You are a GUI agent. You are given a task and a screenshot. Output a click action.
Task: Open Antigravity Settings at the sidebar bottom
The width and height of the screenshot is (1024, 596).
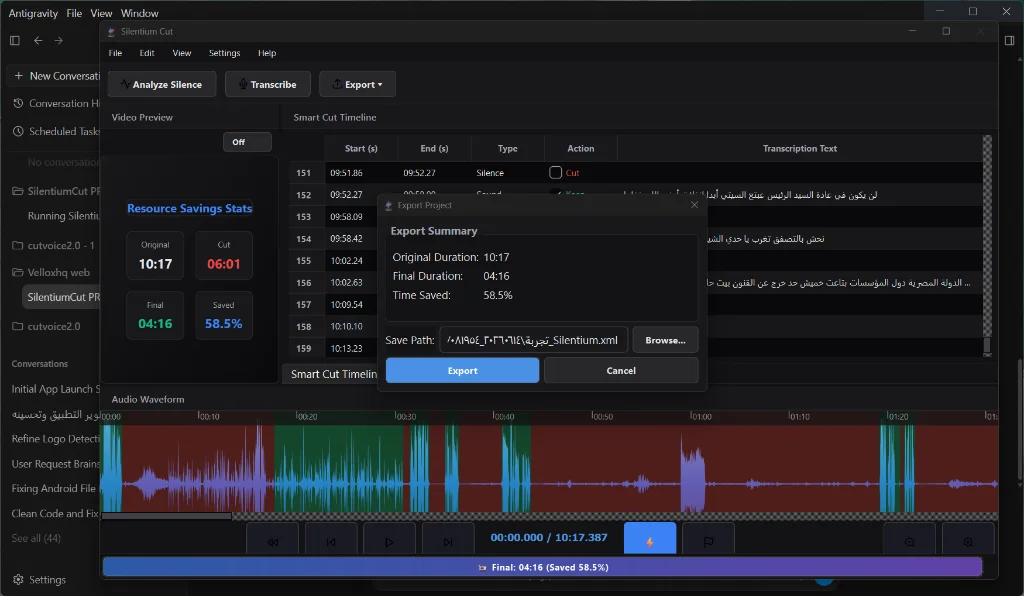(x=39, y=580)
